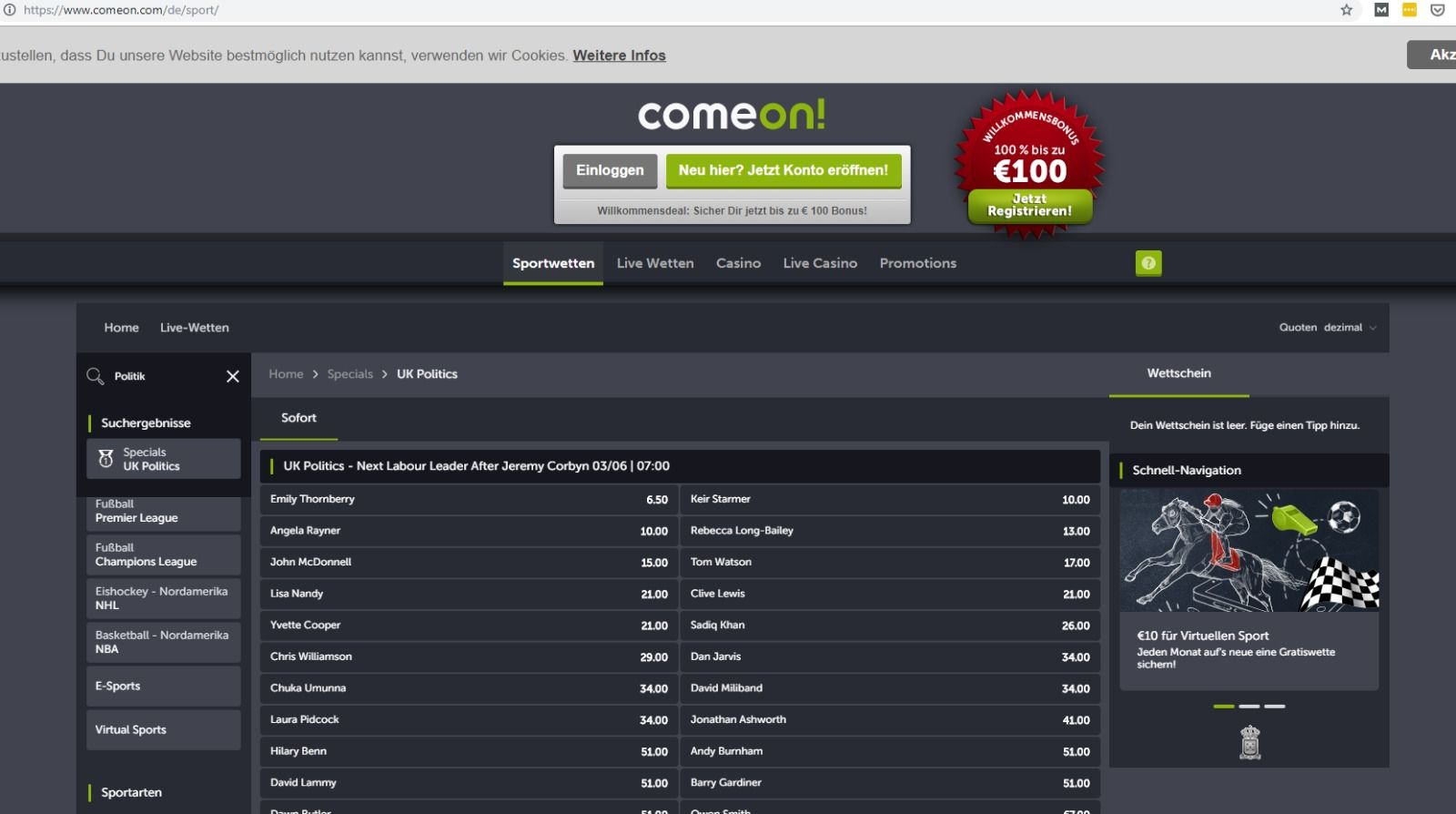
Task: Click Home in the sports navigation bar
Action: (x=121, y=328)
